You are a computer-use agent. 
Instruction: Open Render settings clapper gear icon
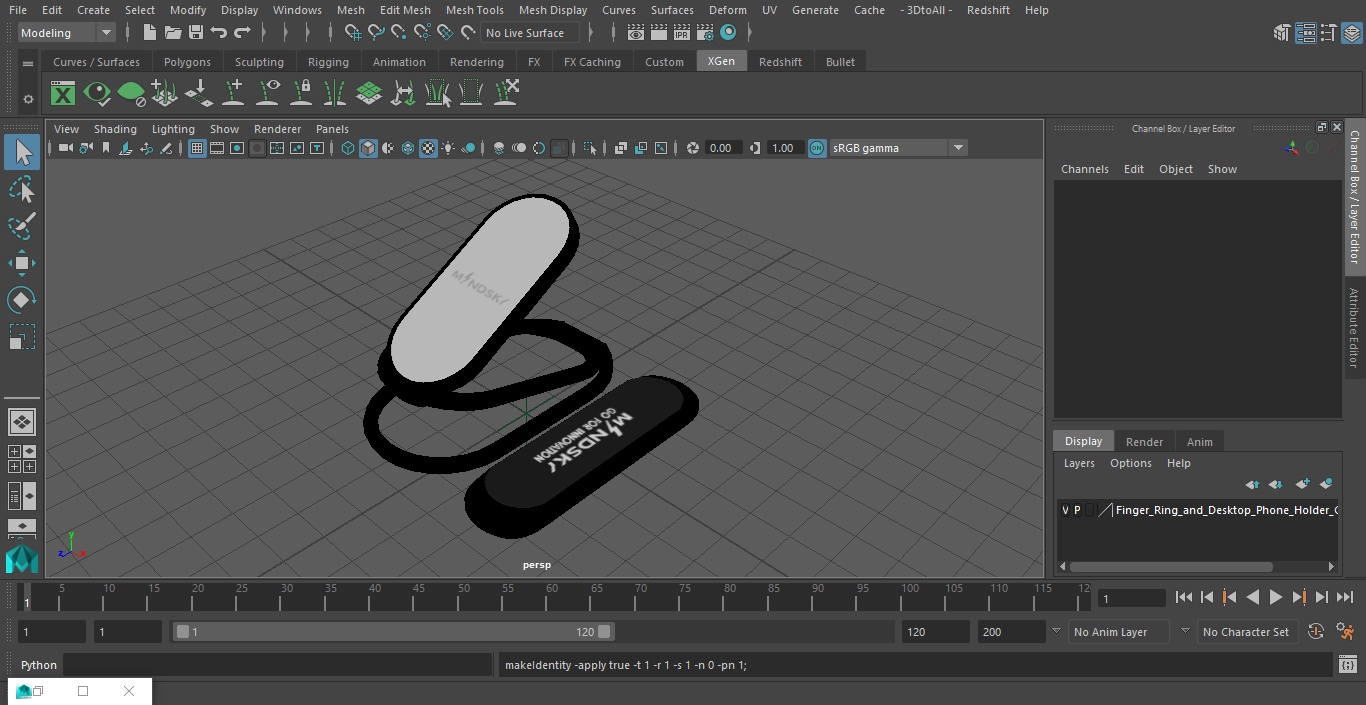pyautogui.click(x=704, y=33)
